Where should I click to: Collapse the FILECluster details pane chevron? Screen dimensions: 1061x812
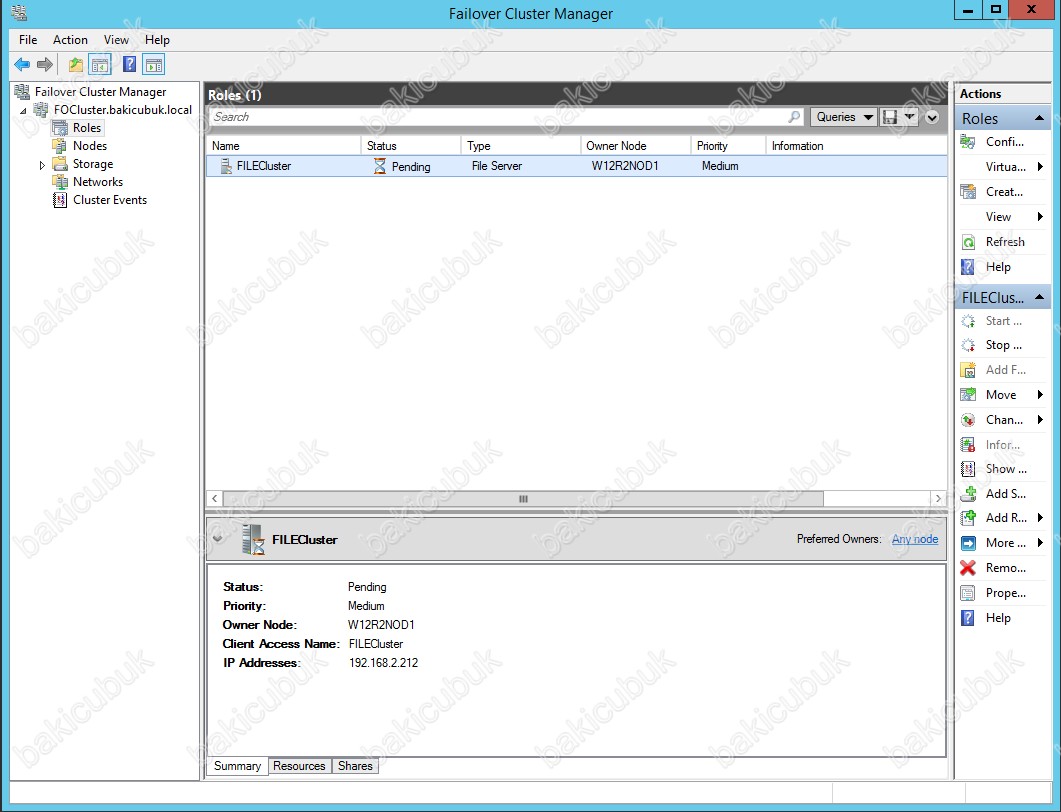(x=218, y=539)
